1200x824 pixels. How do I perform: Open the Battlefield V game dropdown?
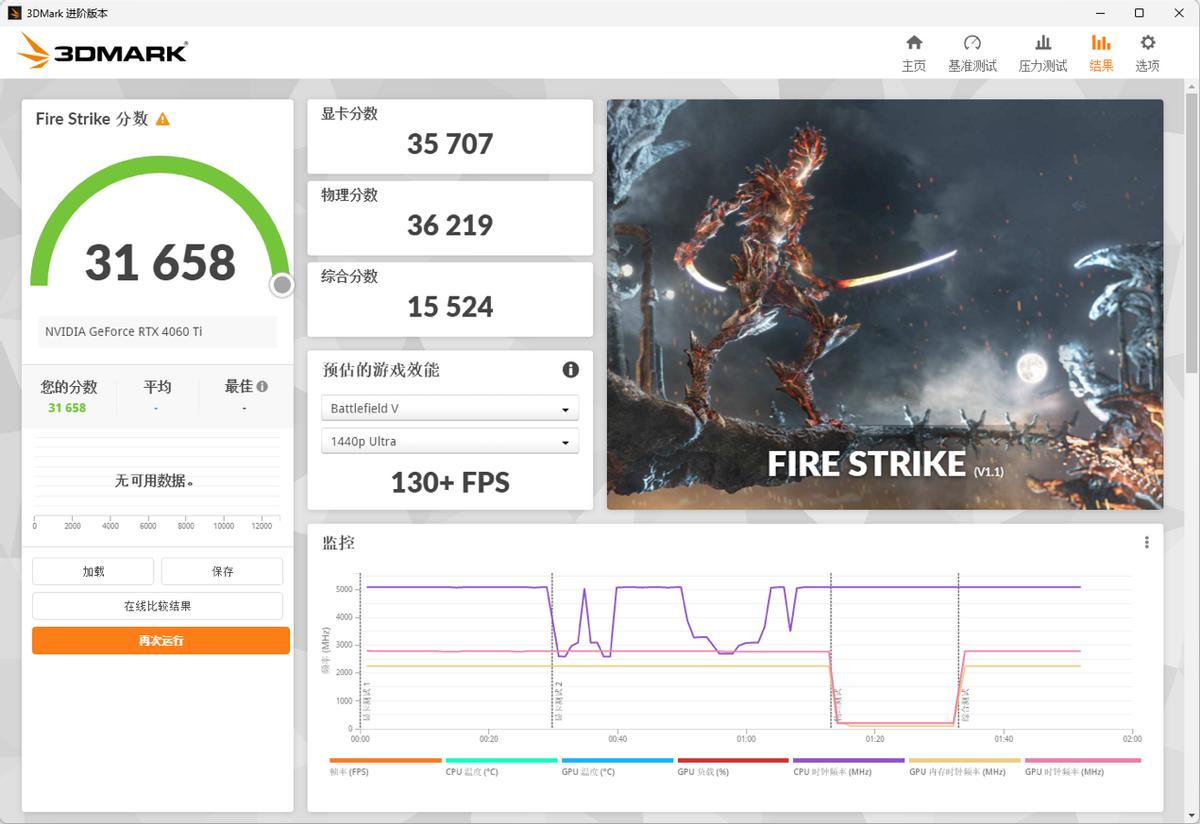449,408
